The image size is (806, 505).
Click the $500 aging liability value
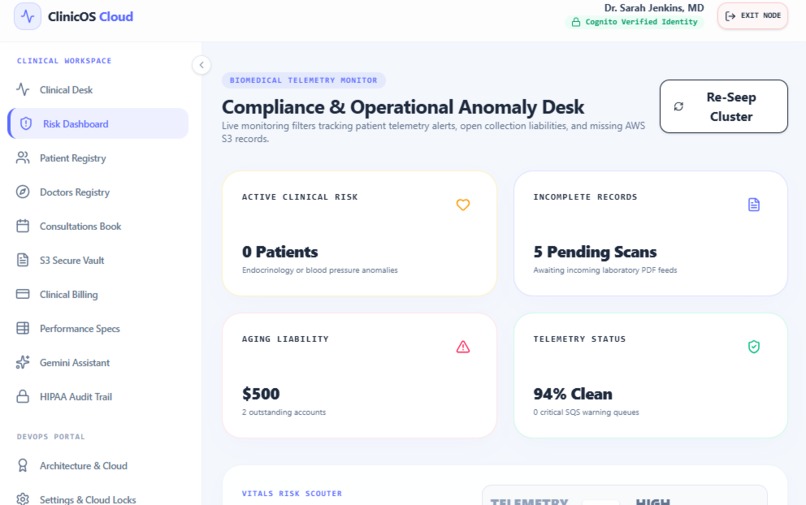(x=261, y=393)
